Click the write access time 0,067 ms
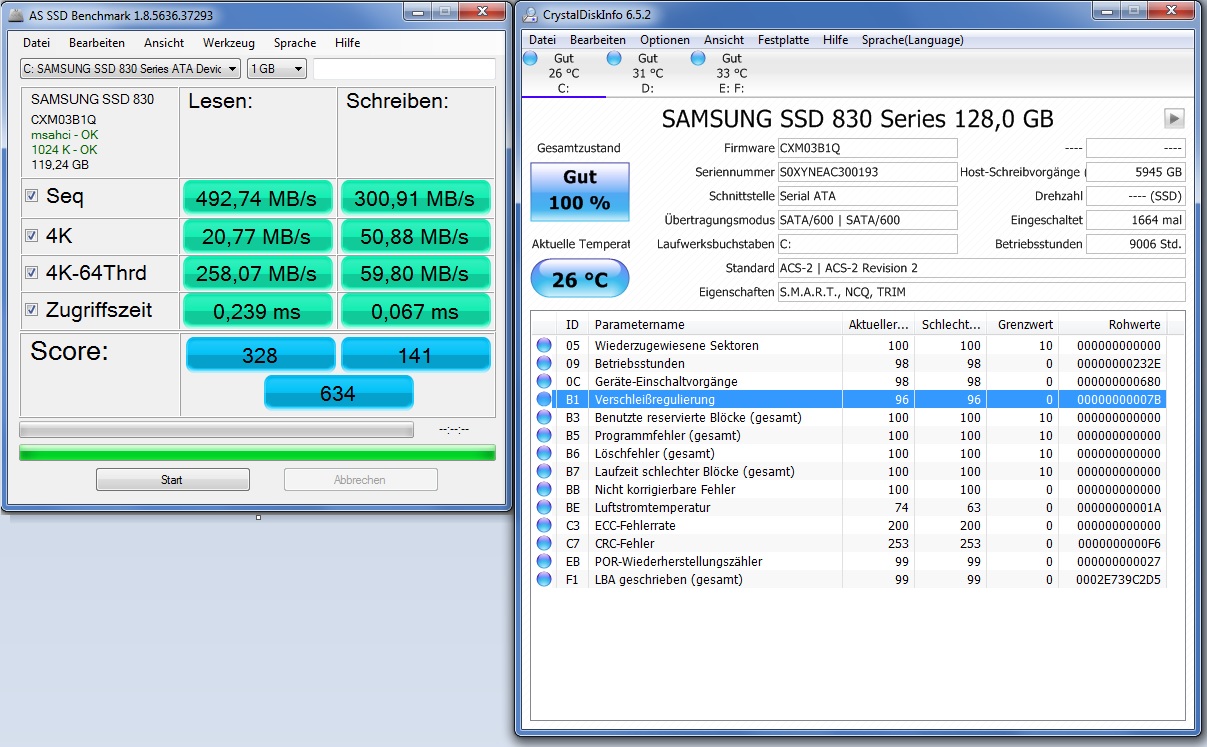The image size is (1207, 747). pos(415,311)
